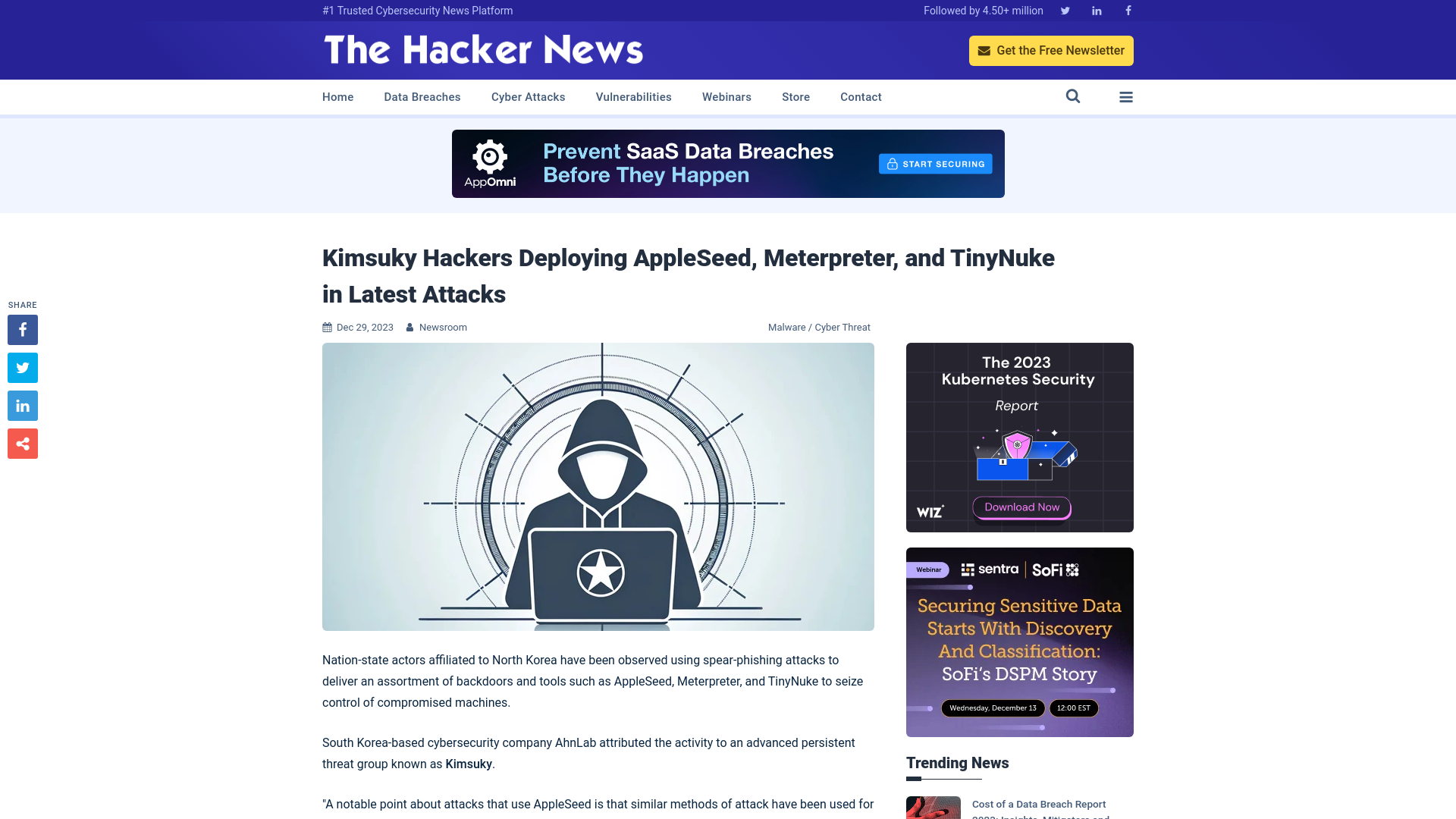The height and width of the screenshot is (819, 1456).
Task: Click the Download Now button on Wiz ad
Action: [x=1020, y=507]
